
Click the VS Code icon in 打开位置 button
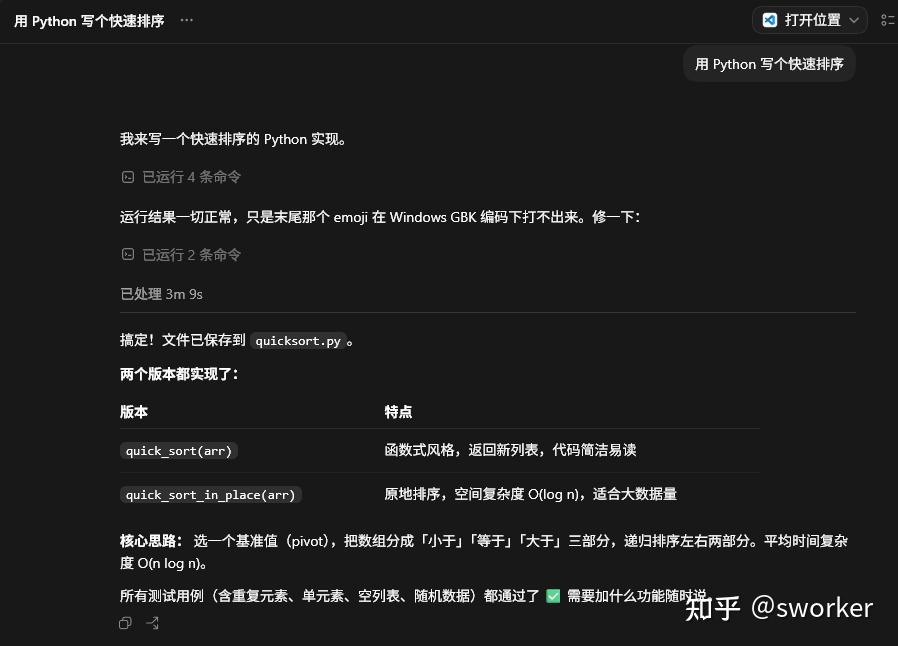(x=770, y=20)
